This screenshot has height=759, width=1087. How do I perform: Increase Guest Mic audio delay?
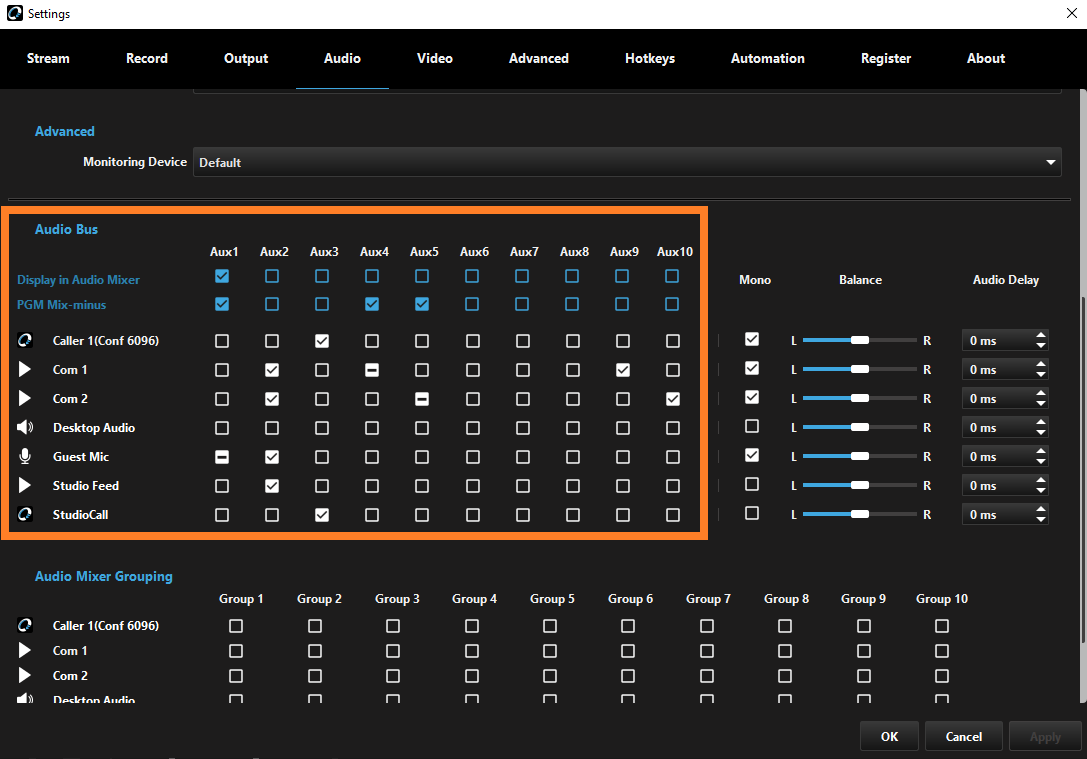[1041, 452]
